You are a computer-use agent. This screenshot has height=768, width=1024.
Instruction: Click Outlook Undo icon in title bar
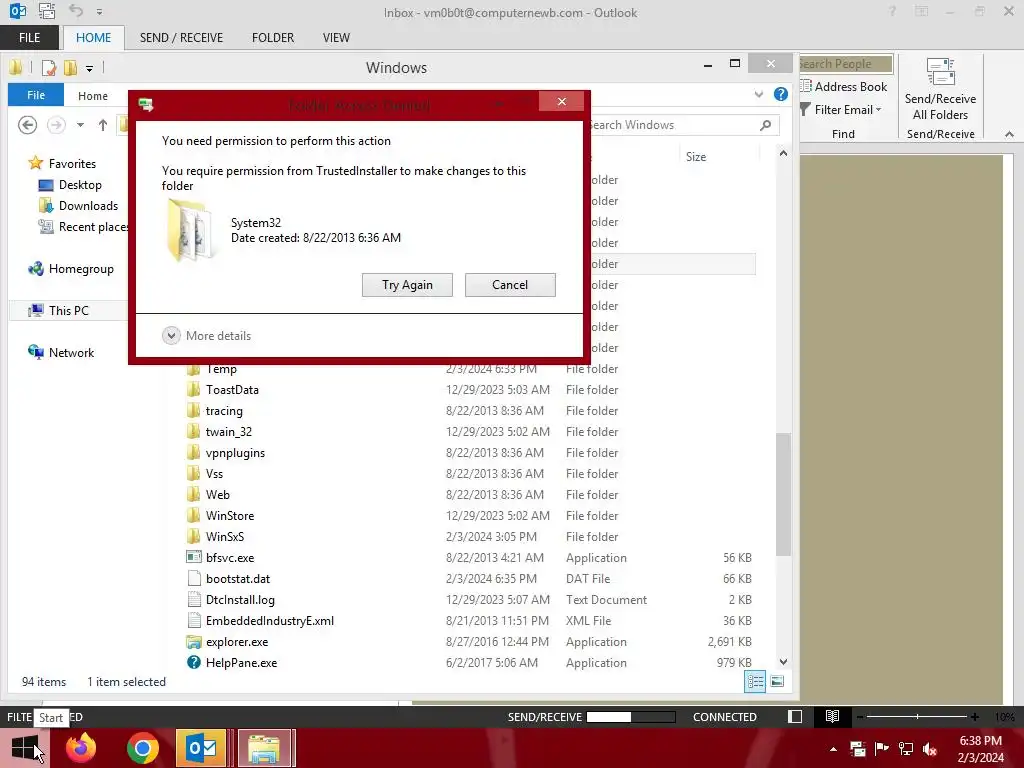click(x=76, y=11)
